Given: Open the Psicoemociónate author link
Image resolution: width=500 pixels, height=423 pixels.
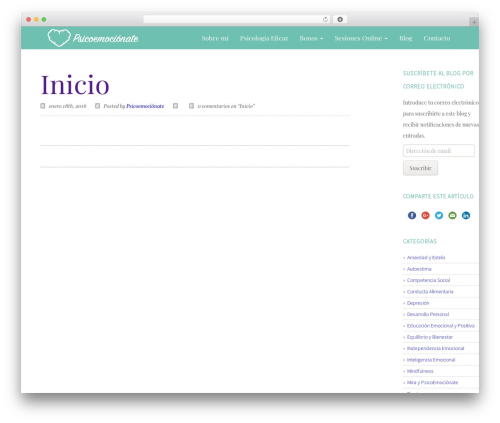Looking at the screenshot, I should [145, 106].
